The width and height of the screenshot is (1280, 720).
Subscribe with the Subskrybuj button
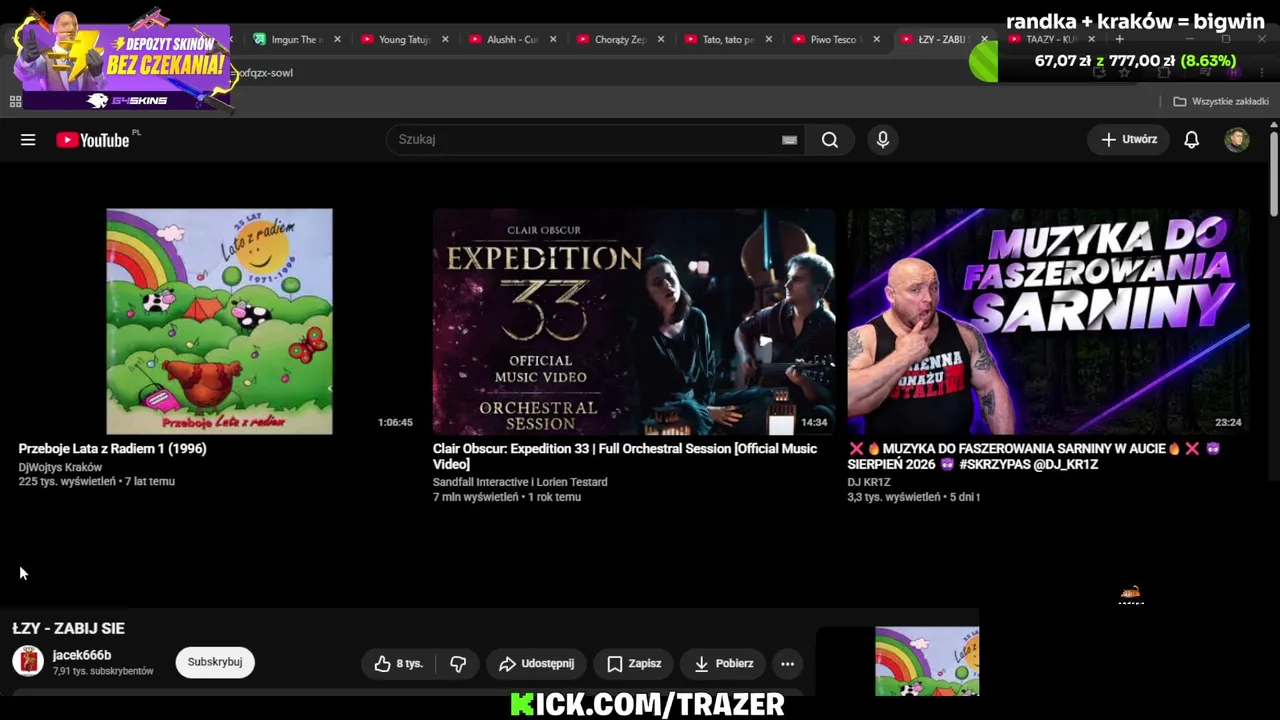click(x=215, y=662)
